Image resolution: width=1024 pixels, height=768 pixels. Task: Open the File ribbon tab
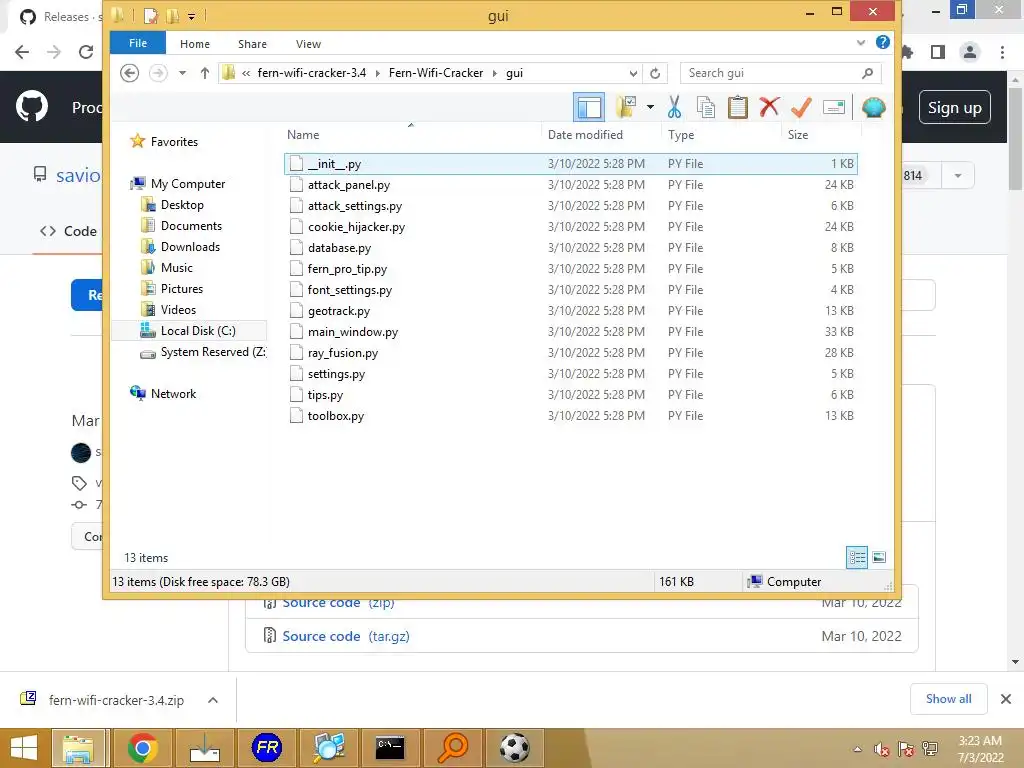138,43
